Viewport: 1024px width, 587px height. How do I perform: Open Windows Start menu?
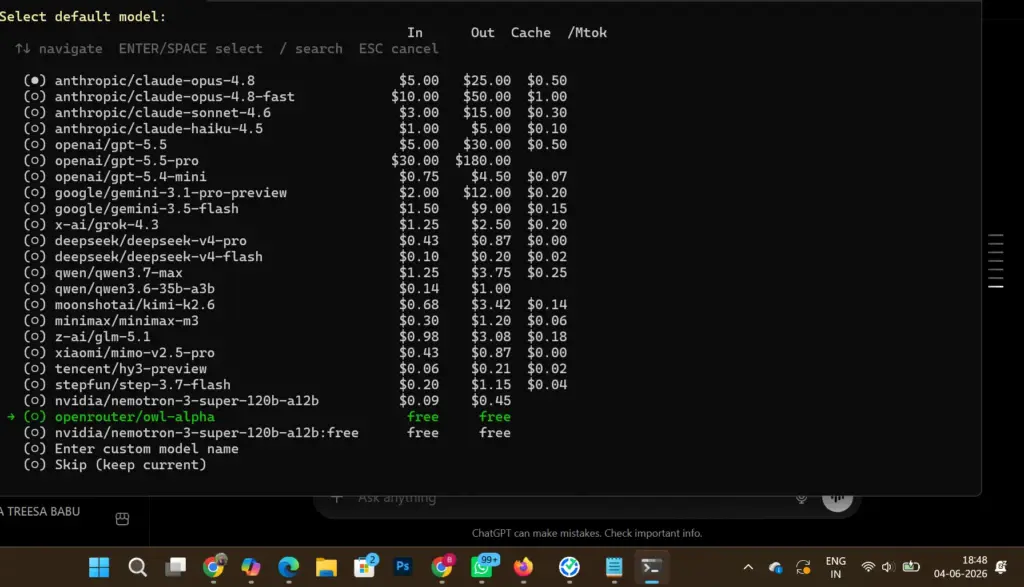pos(99,567)
